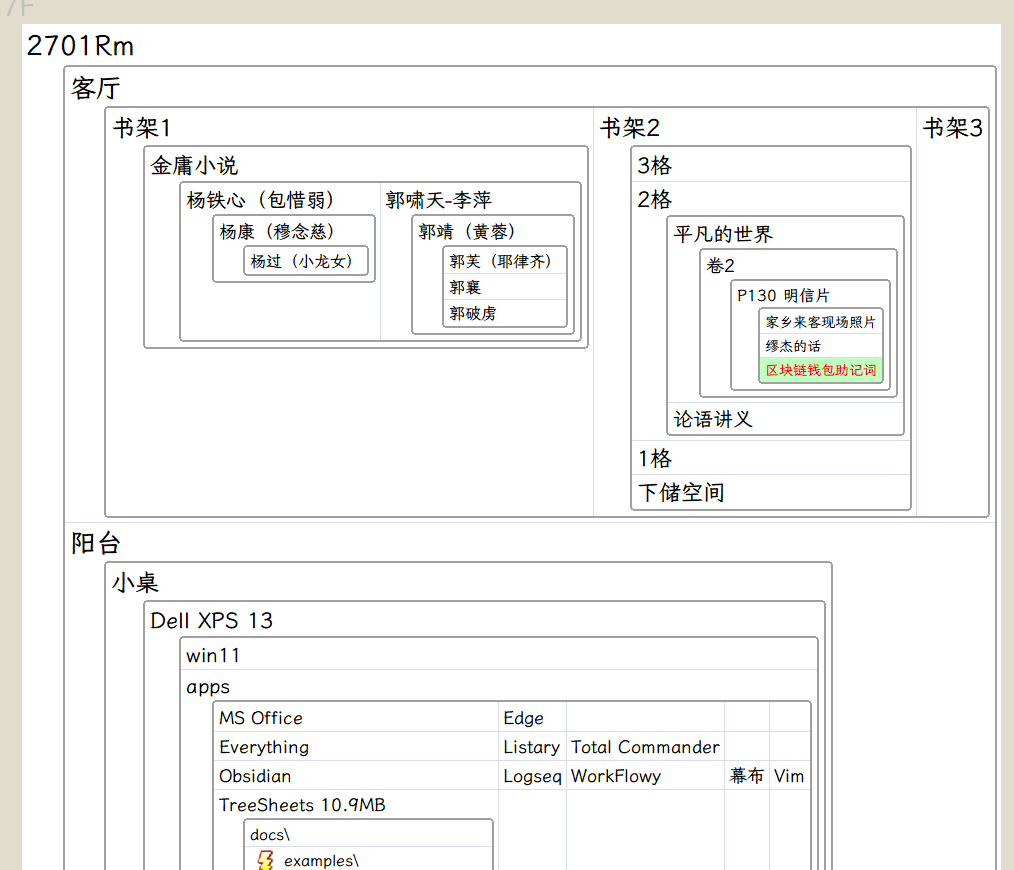
Task: Click the 平凡的世界 book cell
Action: [723, 235]
